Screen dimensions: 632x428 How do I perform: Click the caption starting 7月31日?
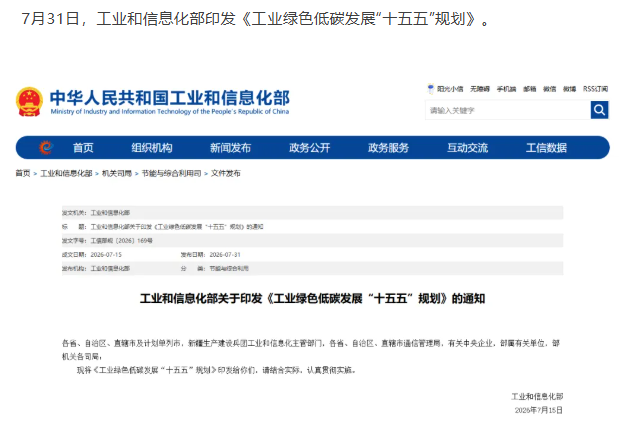click(256, 19)
